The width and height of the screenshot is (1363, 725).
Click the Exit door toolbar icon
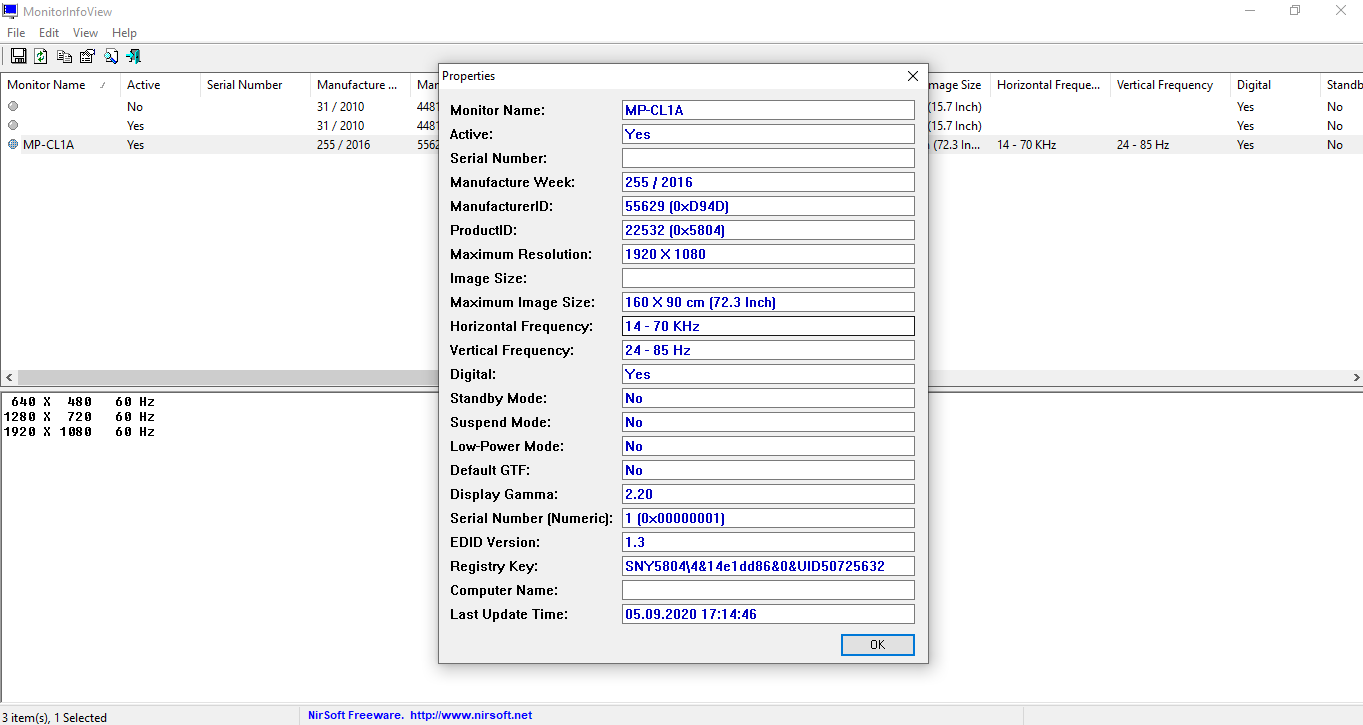133,56
